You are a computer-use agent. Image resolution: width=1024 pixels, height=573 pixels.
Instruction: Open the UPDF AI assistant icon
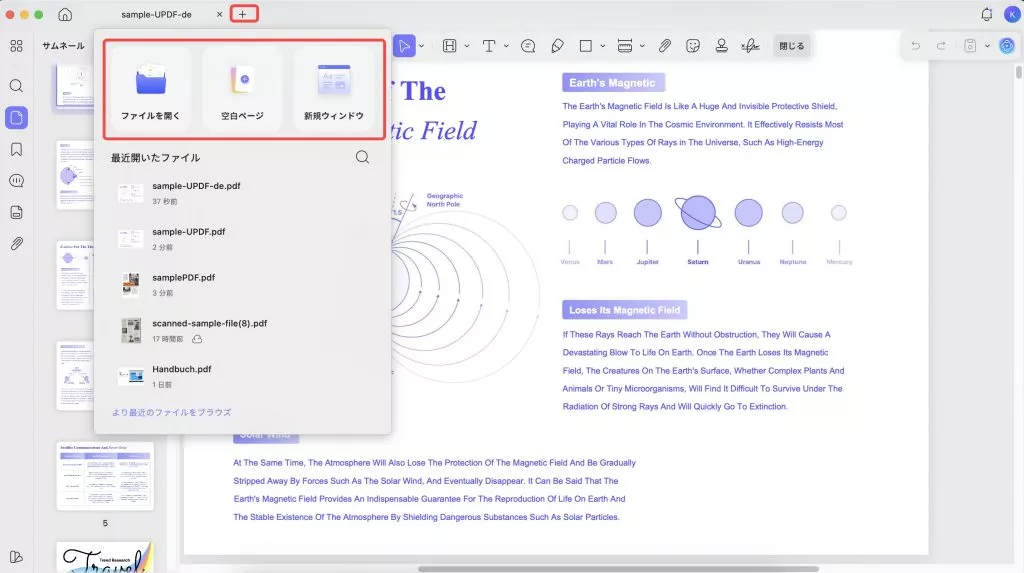pos(1007,46)
